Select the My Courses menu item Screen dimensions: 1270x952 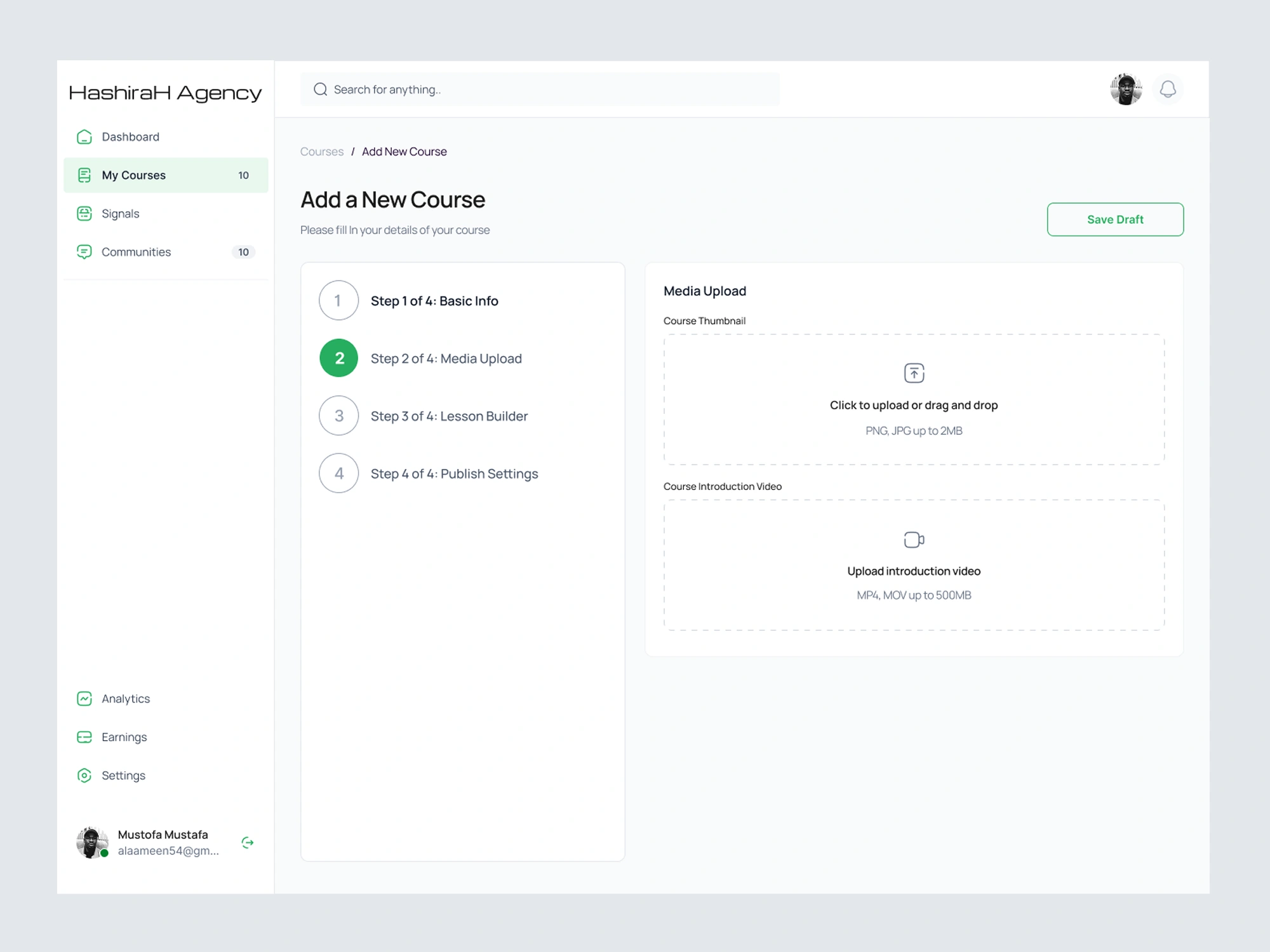tap(134, 175)
